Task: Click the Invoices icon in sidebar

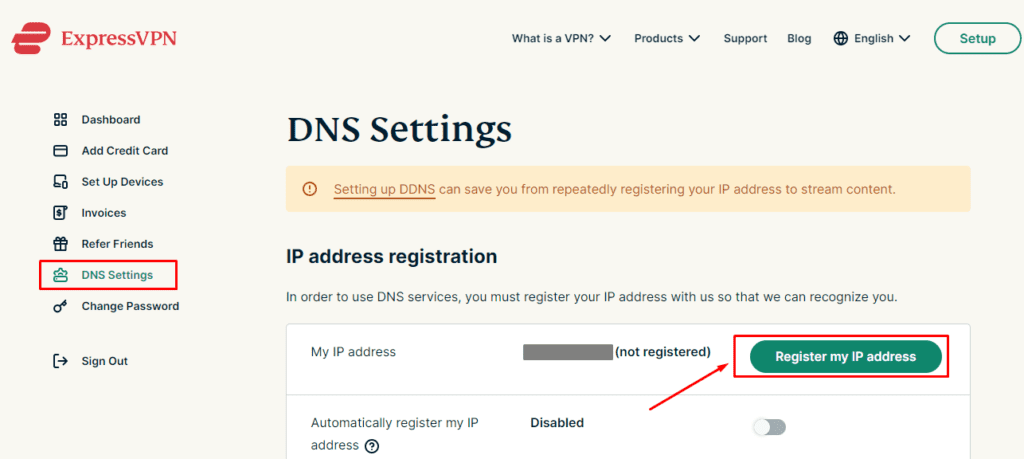Action: point(60,213)
